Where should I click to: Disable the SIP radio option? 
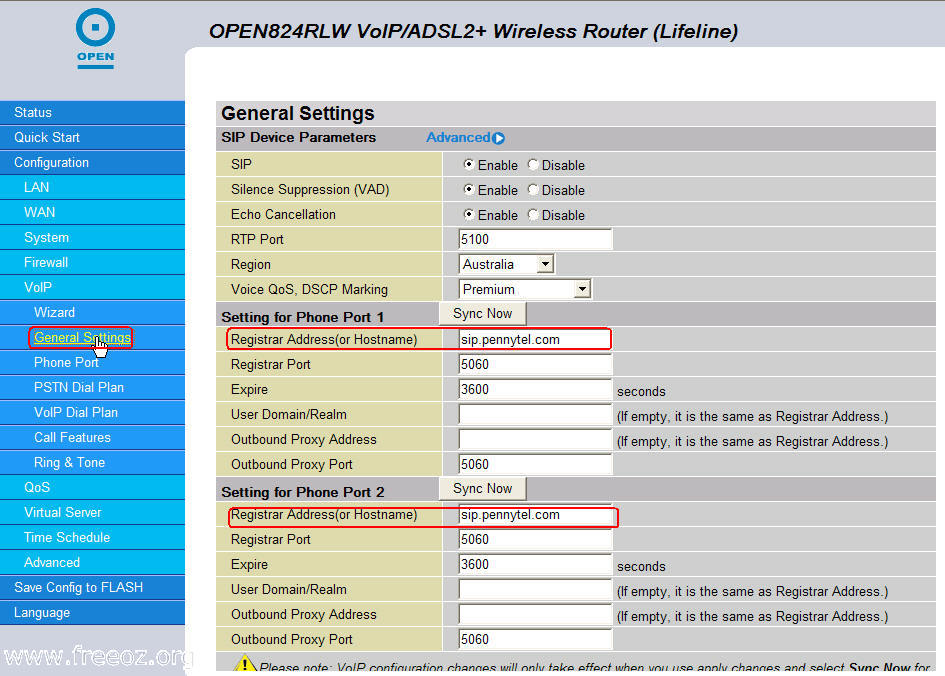tap(533, 165)
